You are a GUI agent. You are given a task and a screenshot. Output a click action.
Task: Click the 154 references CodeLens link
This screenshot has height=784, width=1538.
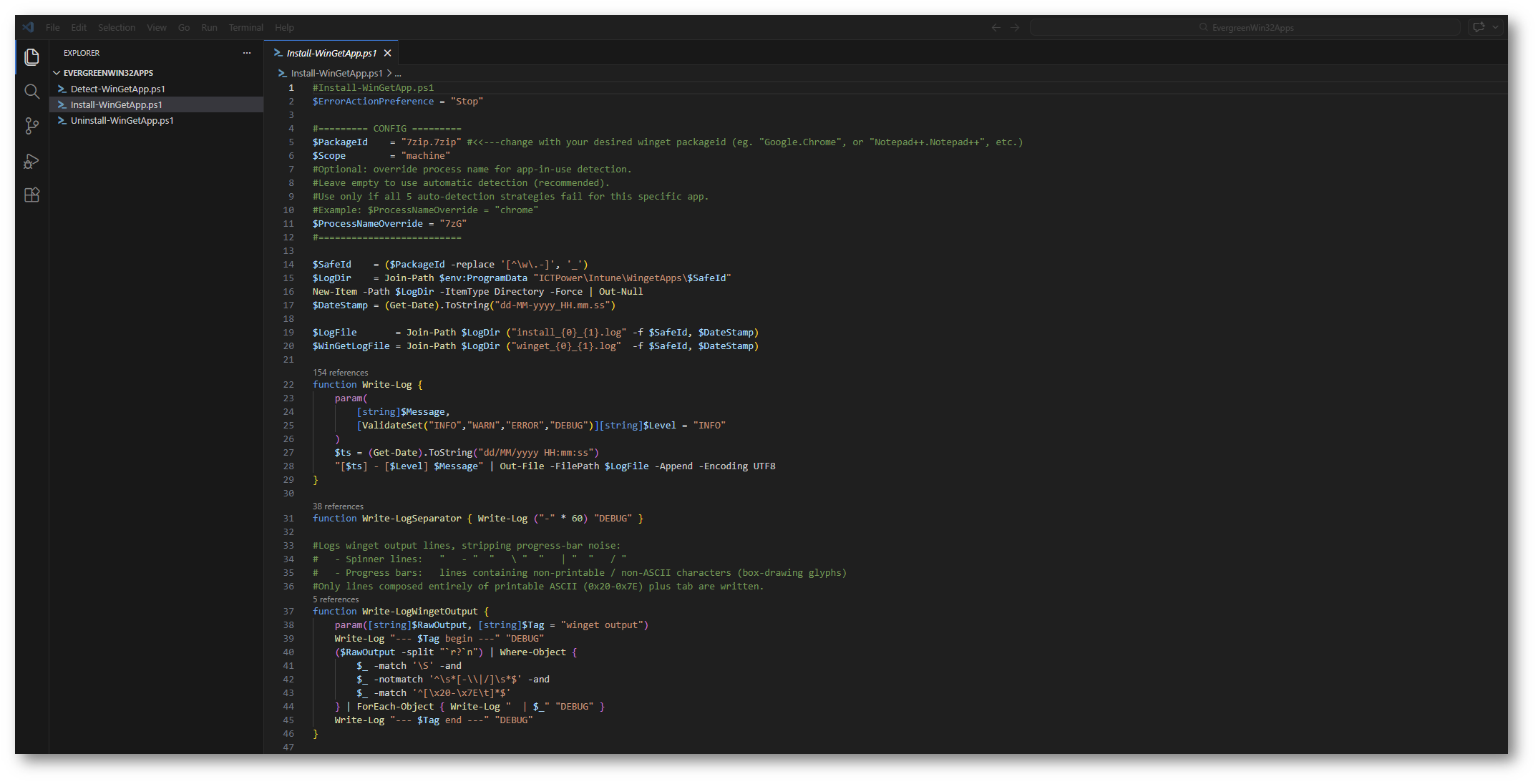click(x=340, y=373)
